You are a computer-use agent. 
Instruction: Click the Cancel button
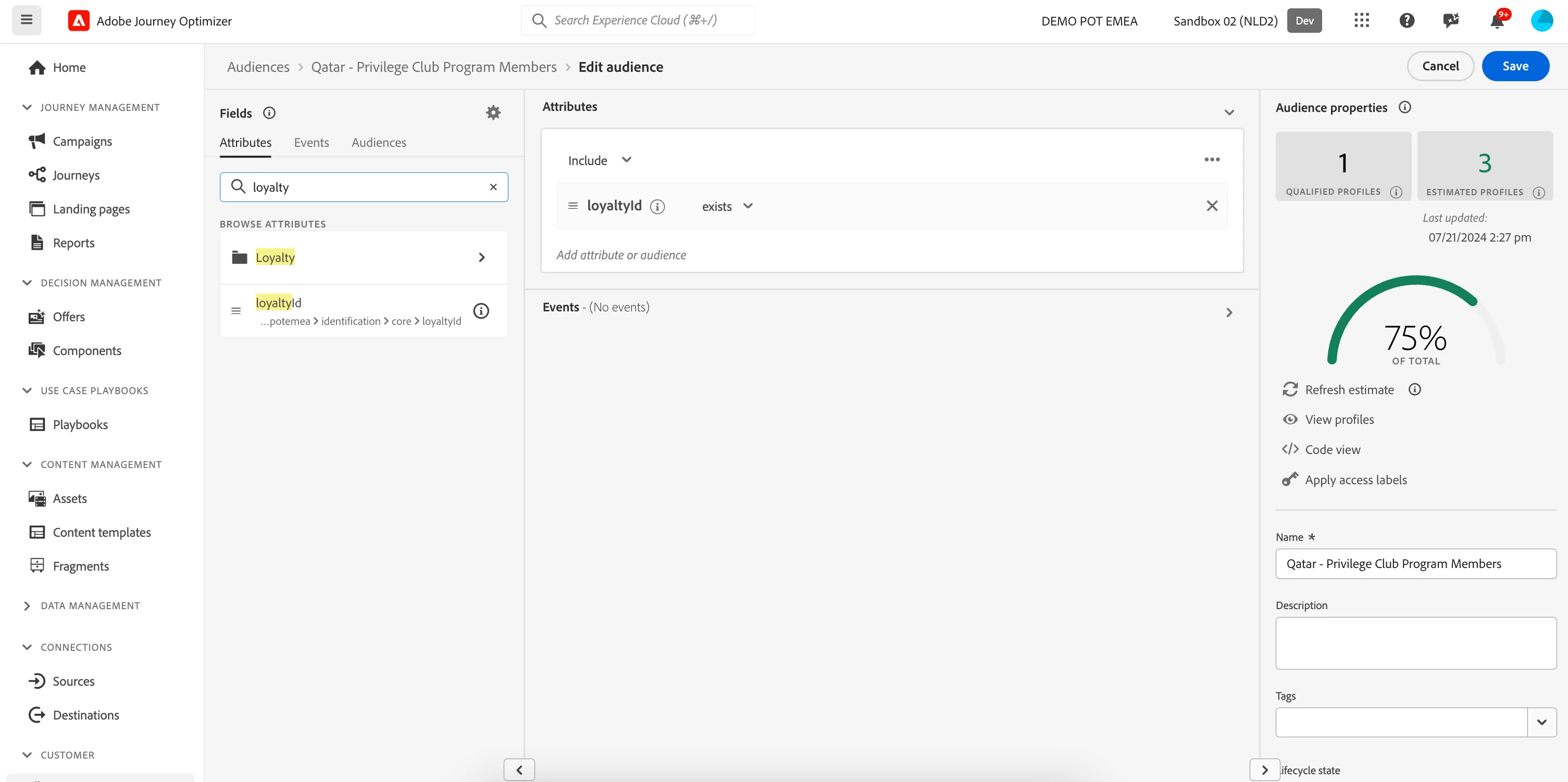click(1440, 66)
